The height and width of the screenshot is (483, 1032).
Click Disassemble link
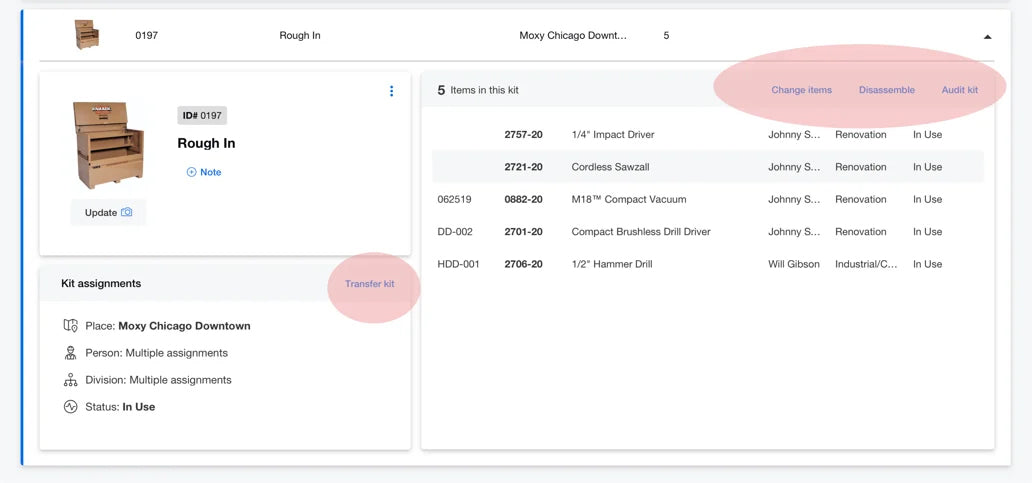(x=887, y=90)
